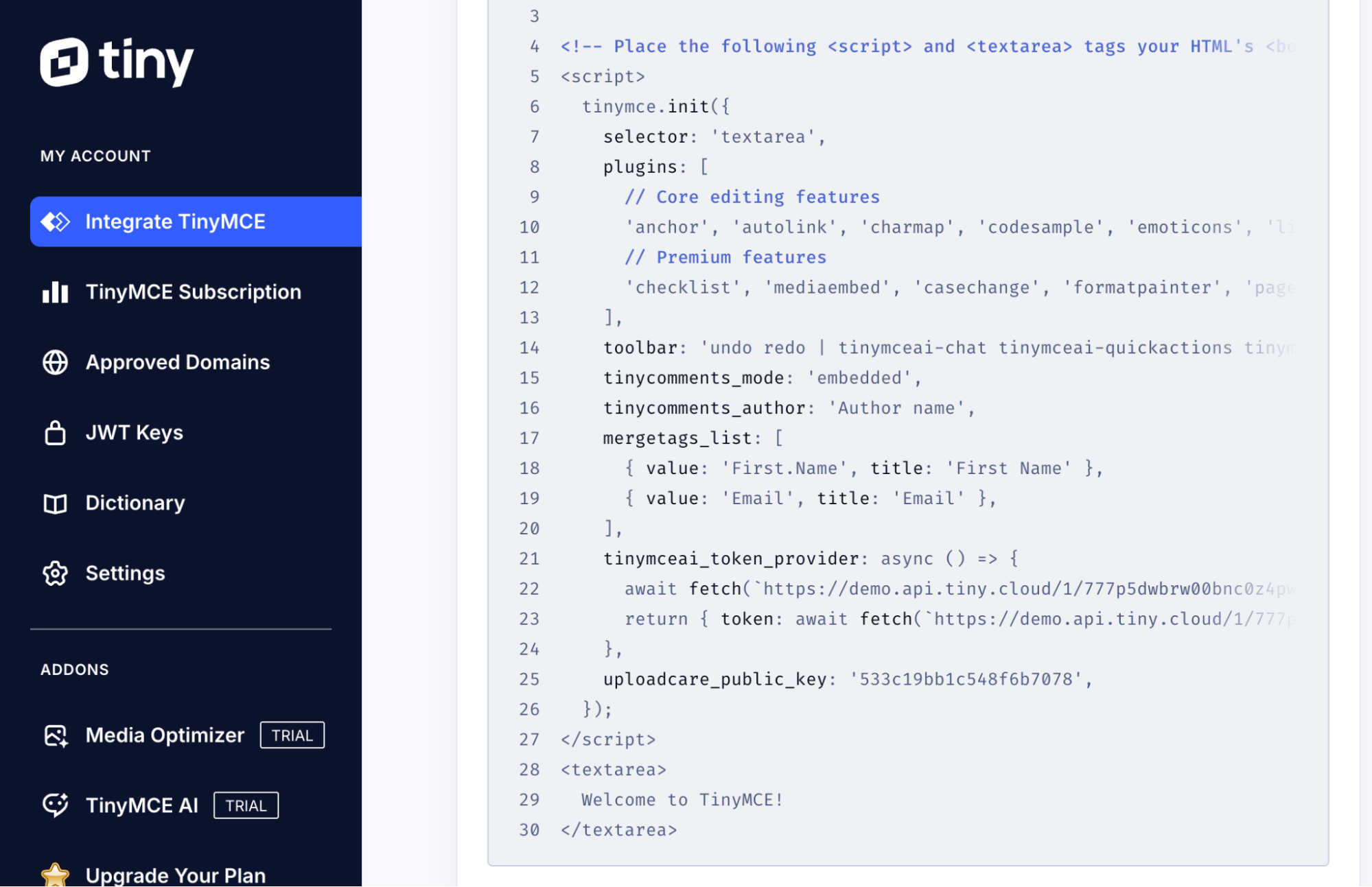Click the TRIAL badge next to TinyMCE AI
Viewport: 1372px width, 887px height.
pos(246,805)
